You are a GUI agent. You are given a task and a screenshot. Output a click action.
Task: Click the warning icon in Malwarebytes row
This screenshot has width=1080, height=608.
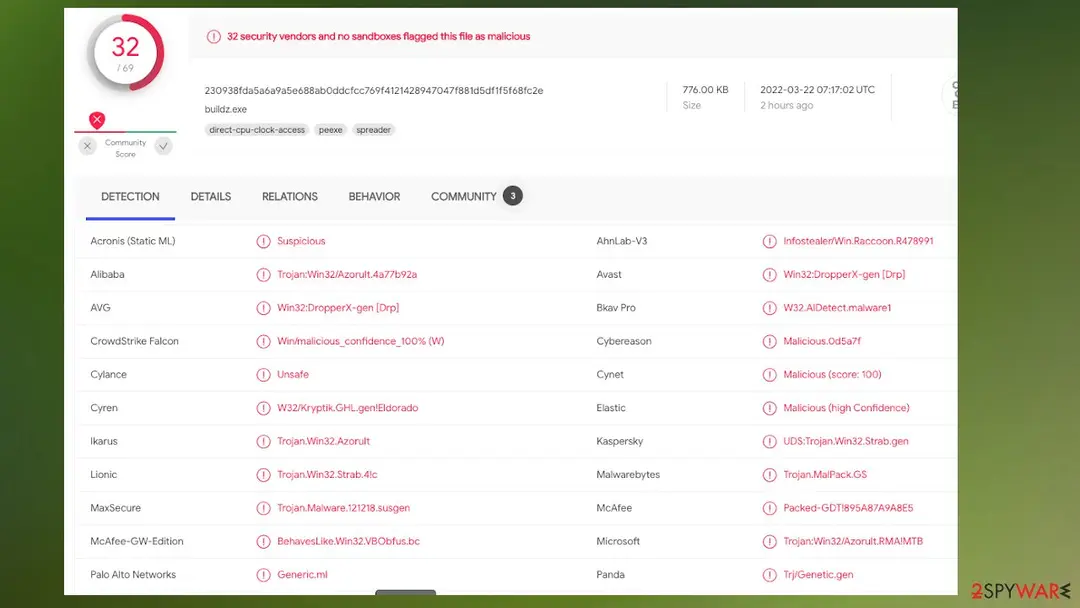tap(769, 475)
